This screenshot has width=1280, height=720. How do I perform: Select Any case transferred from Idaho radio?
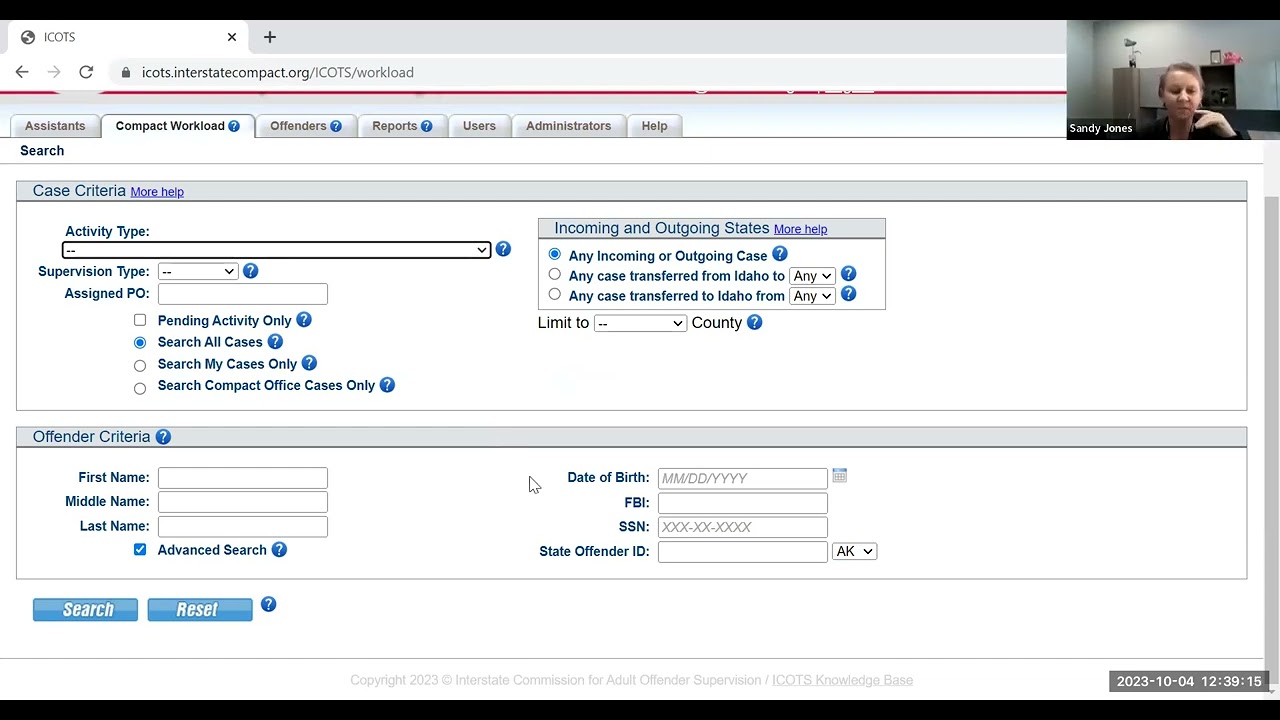[x=555, y=274]
